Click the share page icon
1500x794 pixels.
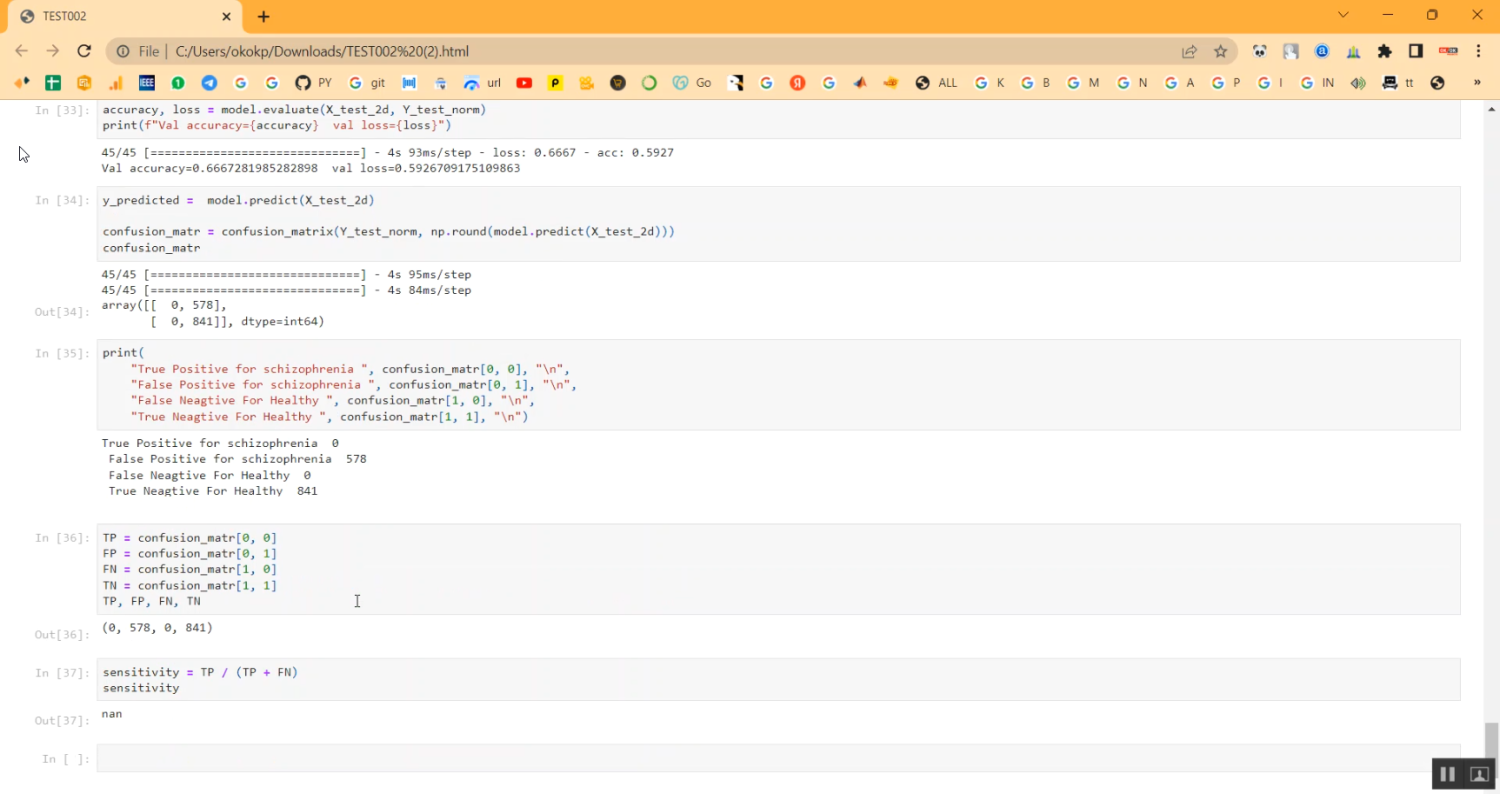coord(1189,51)
